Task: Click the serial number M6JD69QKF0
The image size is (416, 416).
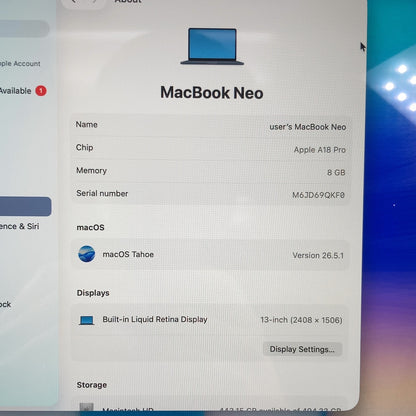Action: tap(318, 195)
